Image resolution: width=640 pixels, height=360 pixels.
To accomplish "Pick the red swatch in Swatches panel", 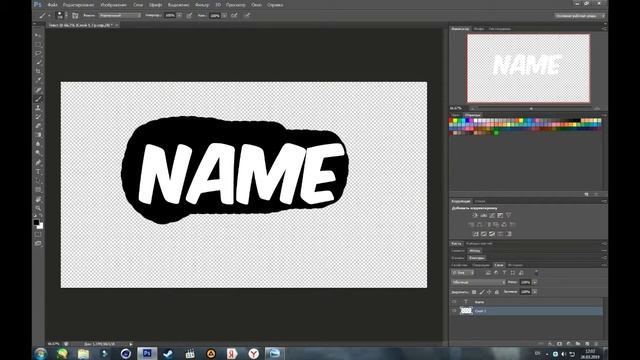I will click(x=451, y=120).
